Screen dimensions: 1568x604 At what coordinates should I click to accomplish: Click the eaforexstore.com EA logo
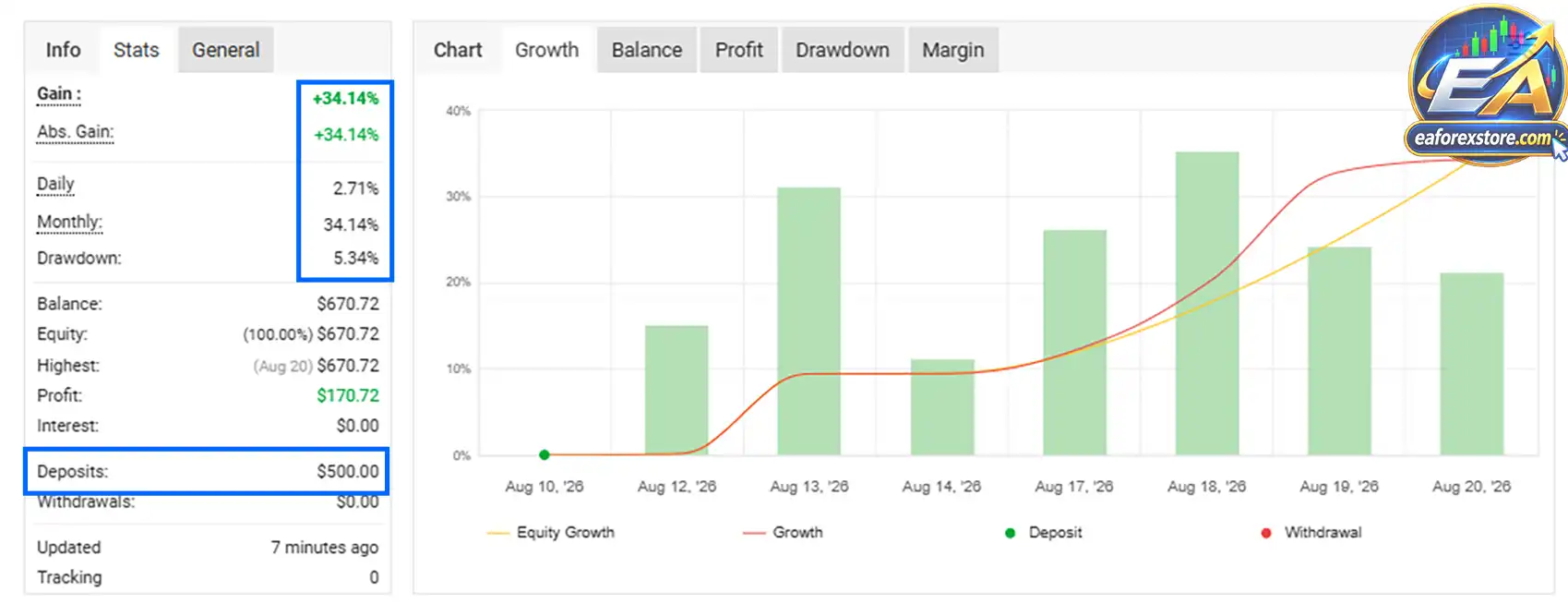click(x=1488, y=85)
